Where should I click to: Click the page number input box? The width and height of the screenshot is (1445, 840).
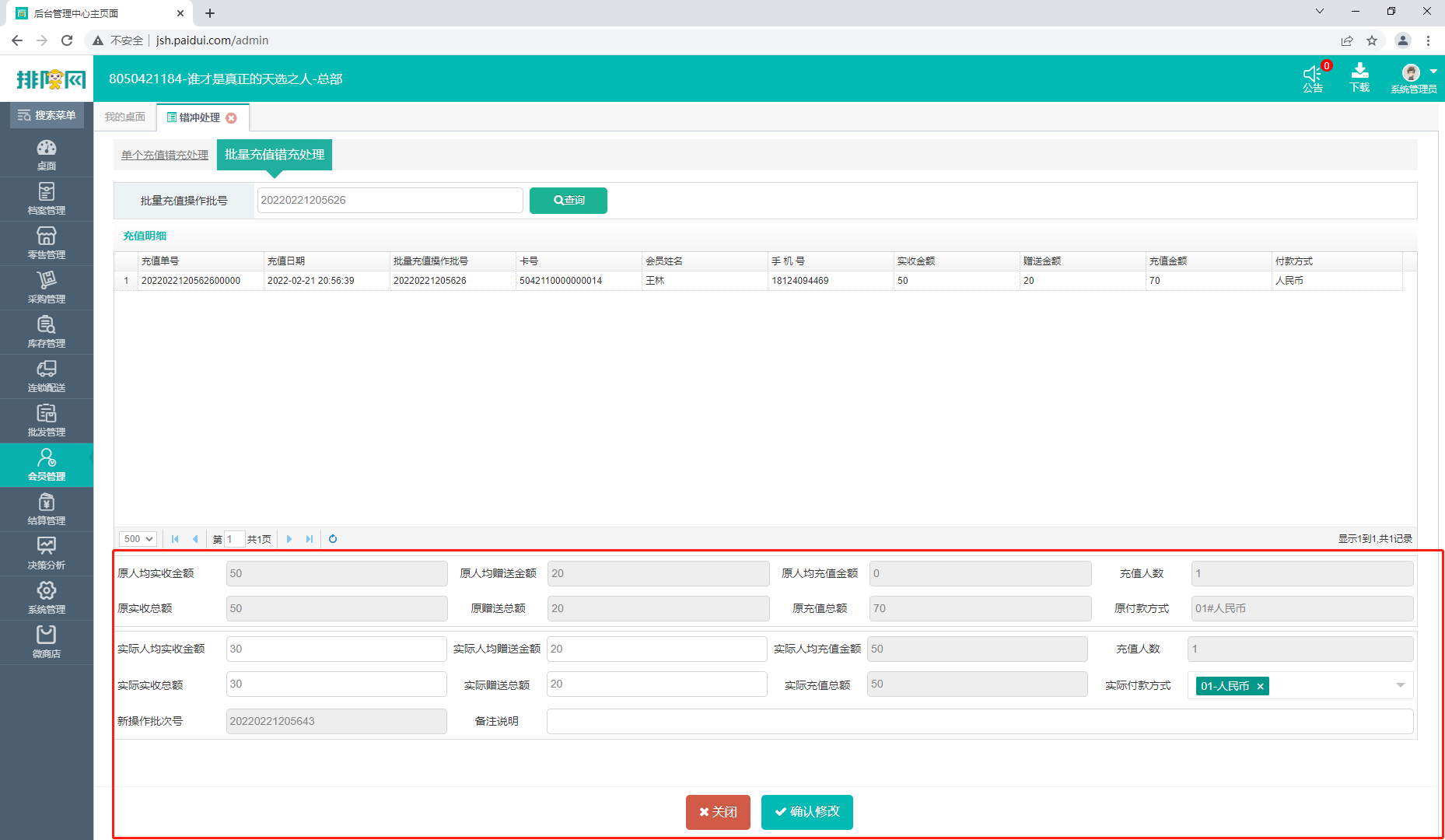coord(234,539)
